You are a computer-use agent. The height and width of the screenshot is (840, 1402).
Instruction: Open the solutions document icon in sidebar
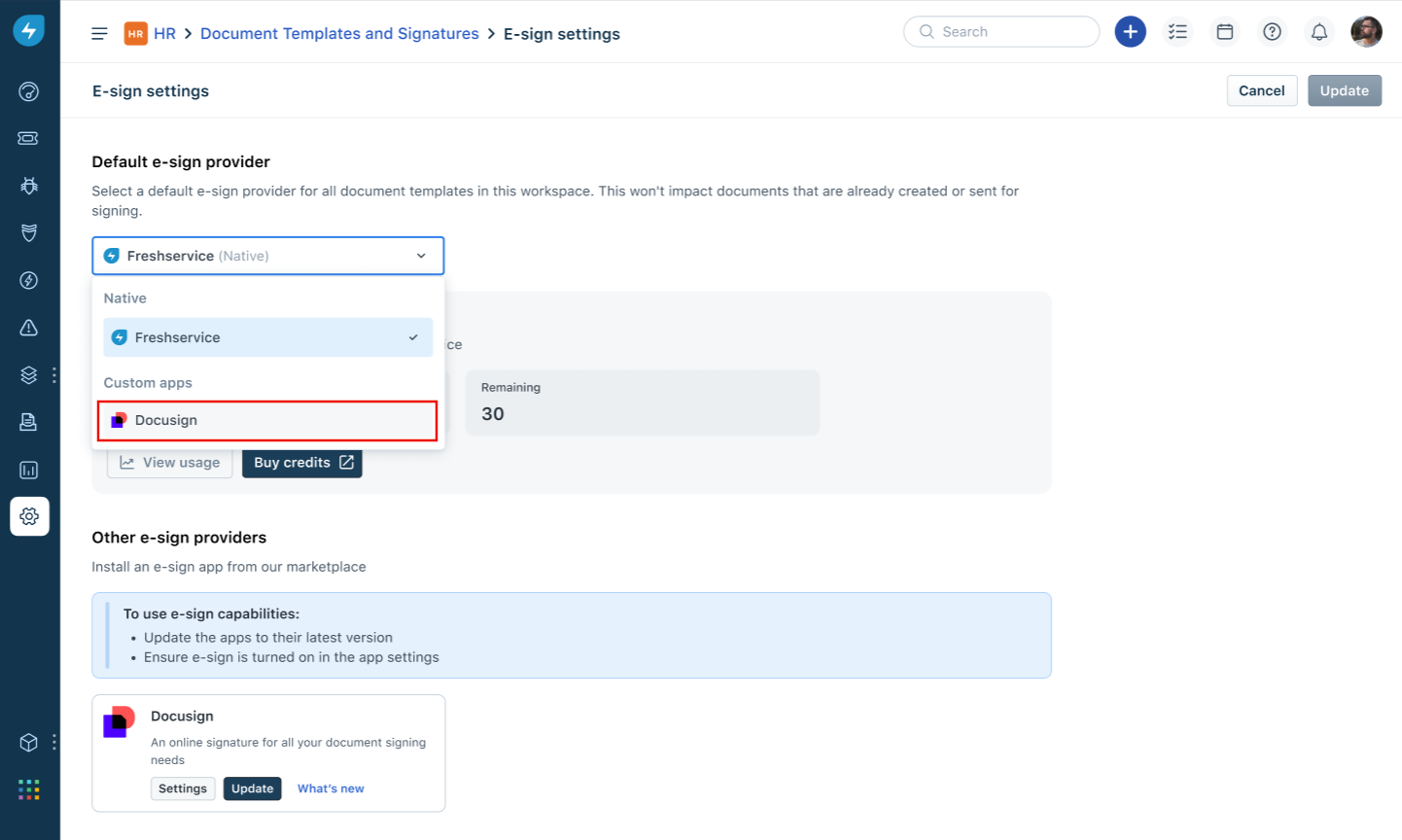(x=29, y=422)
